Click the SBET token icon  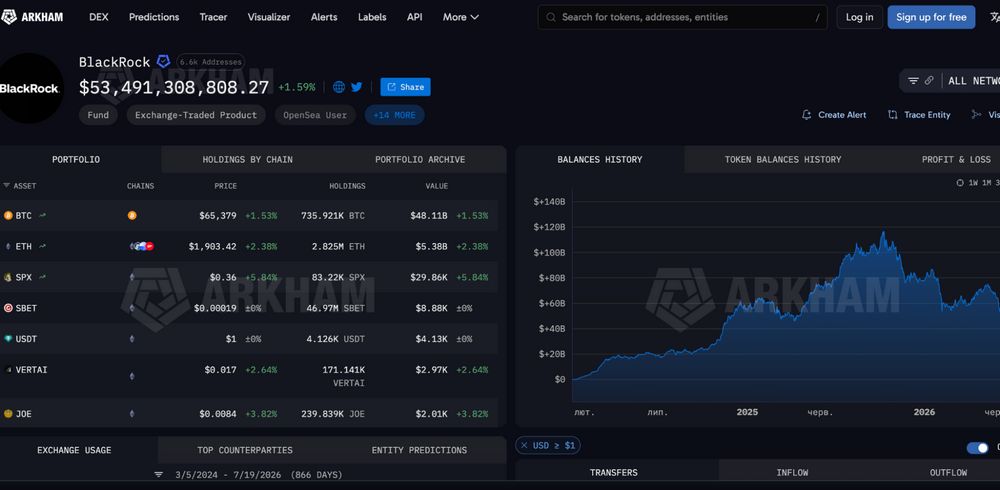coord(8,308)
